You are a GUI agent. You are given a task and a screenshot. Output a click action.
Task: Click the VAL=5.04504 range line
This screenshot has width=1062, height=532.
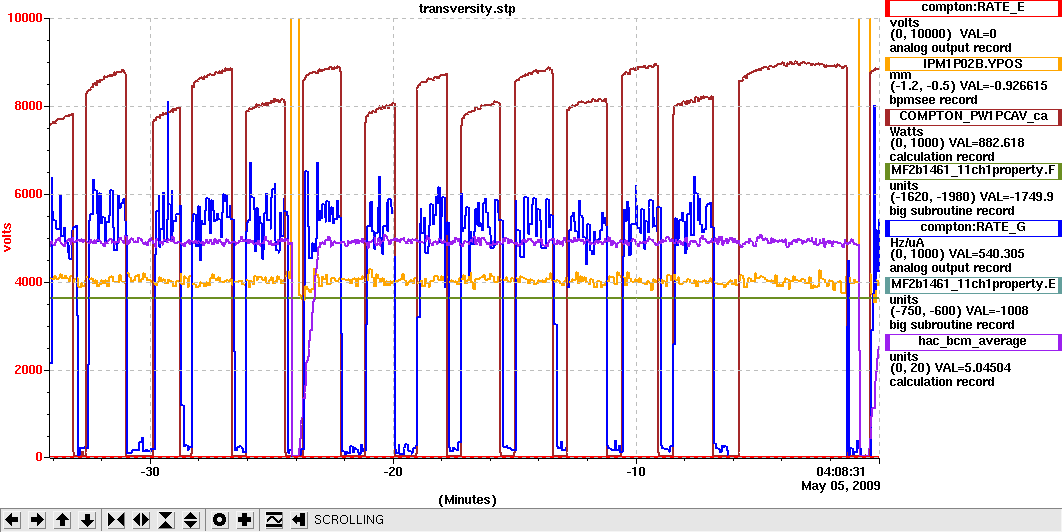point(951,368)
